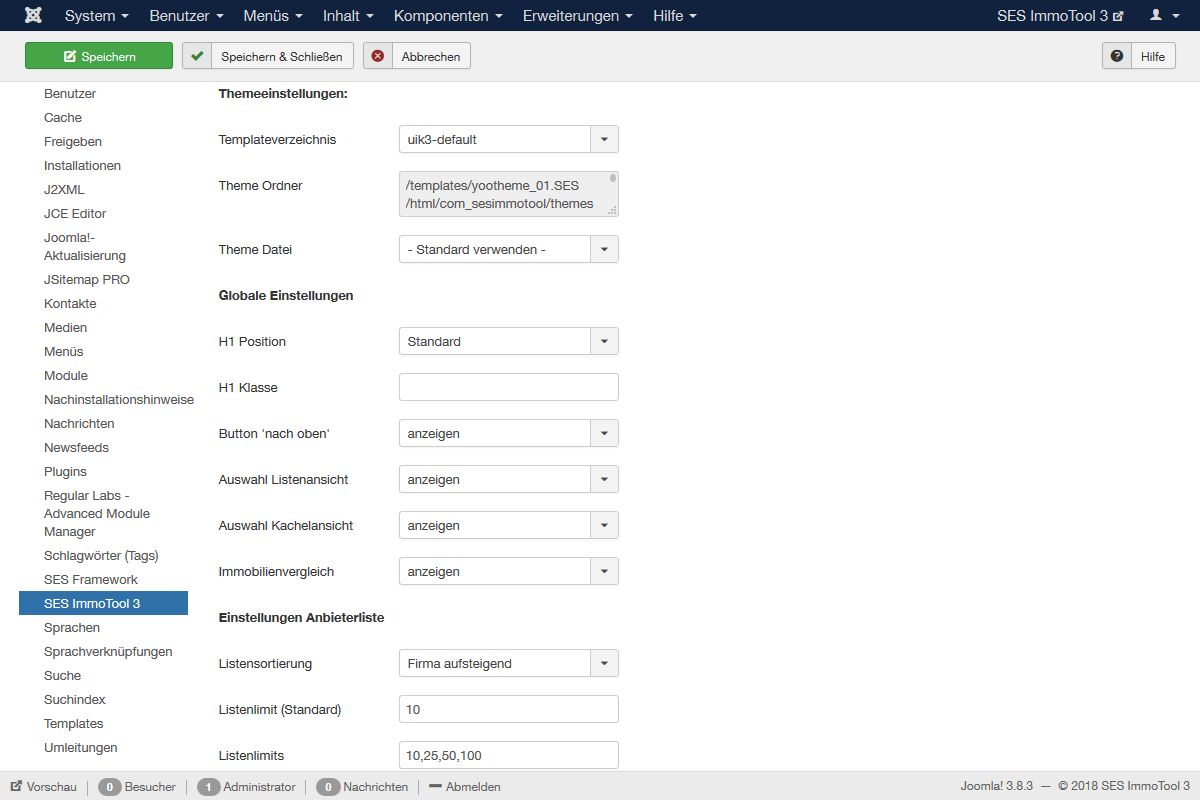Click the Vorschau preview link icon
The height and width of the screenshot is (800, 1200).
pos(17,787)
